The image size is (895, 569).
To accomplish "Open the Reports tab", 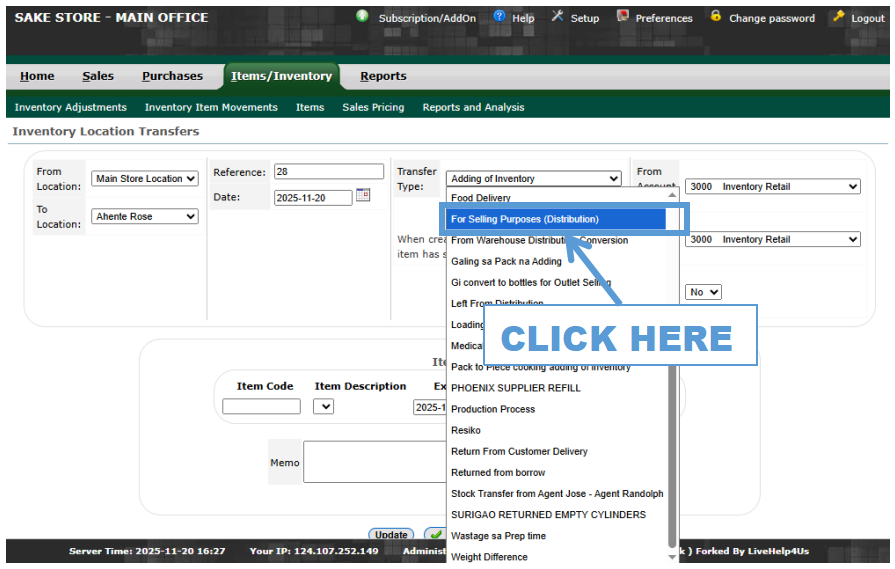I will click(383, 76).
